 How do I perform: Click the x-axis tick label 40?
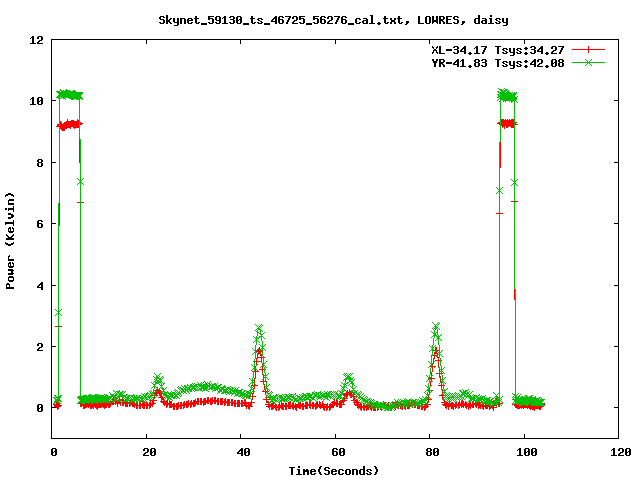[x=244, y=452]
